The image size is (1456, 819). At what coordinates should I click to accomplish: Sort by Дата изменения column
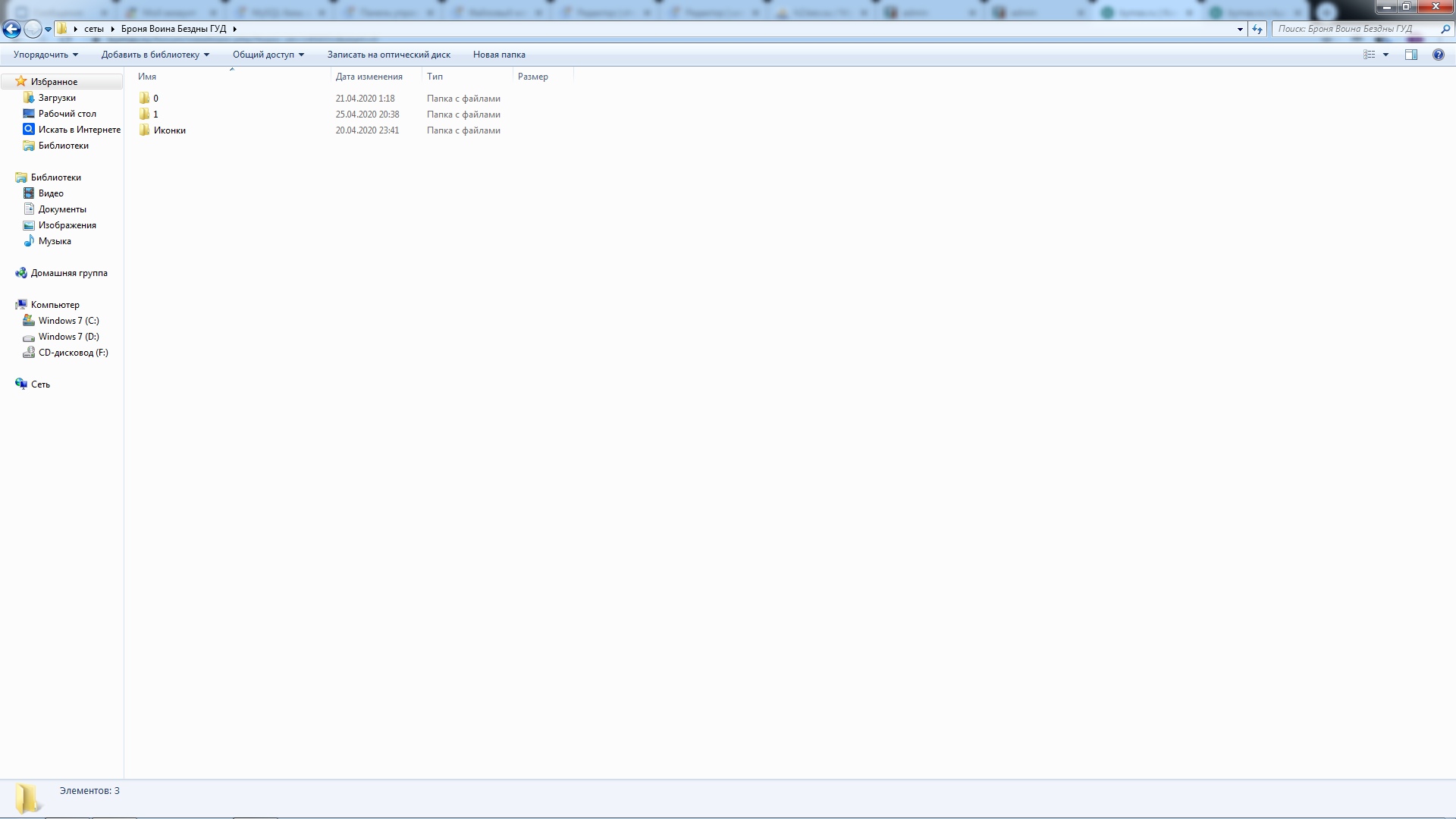369,77
